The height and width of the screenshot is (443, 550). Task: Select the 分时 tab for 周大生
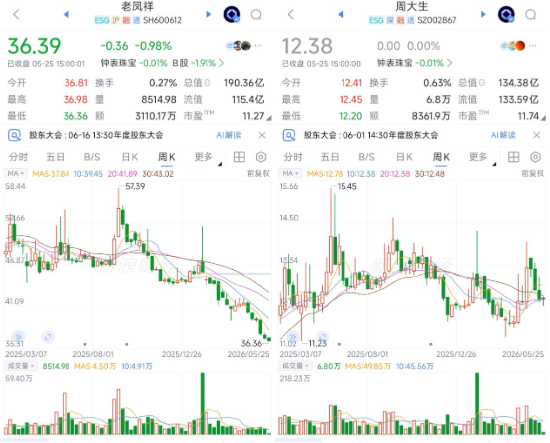pos(293,157)
